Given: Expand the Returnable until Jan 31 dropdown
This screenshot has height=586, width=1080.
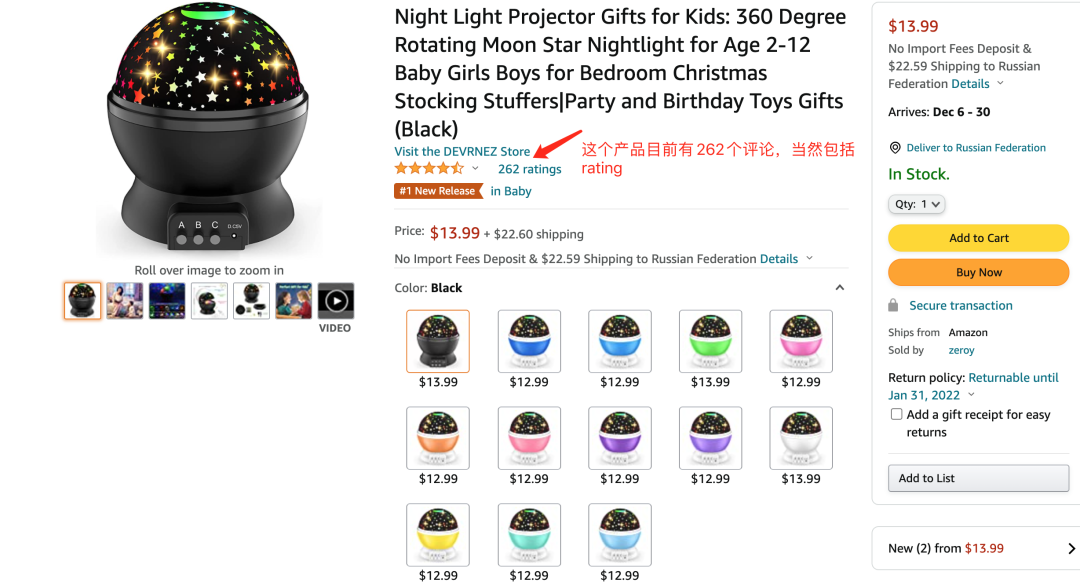Looking at the screenshot, I should coord(971,395).
